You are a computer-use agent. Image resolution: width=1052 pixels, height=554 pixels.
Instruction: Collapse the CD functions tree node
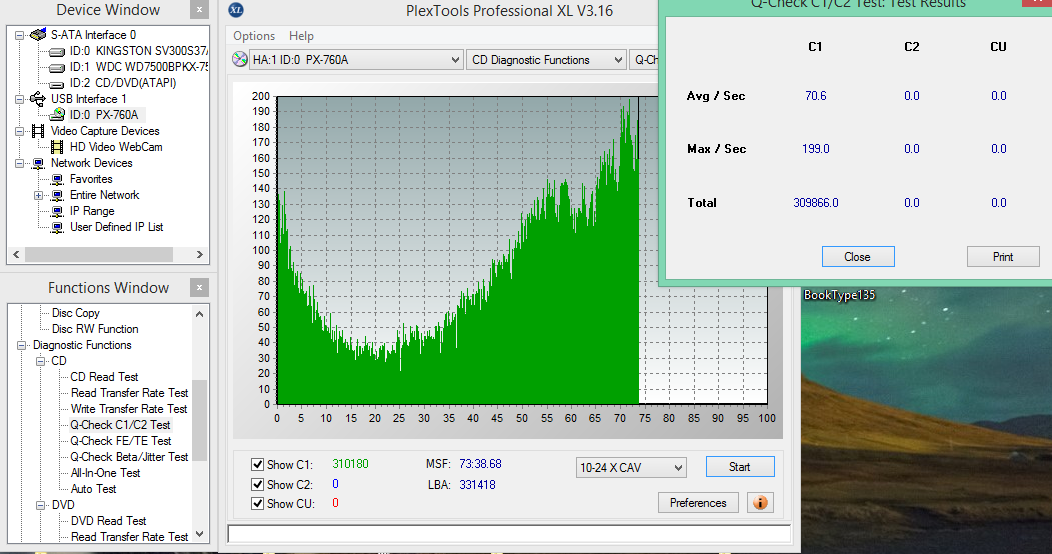coord(40,362)
